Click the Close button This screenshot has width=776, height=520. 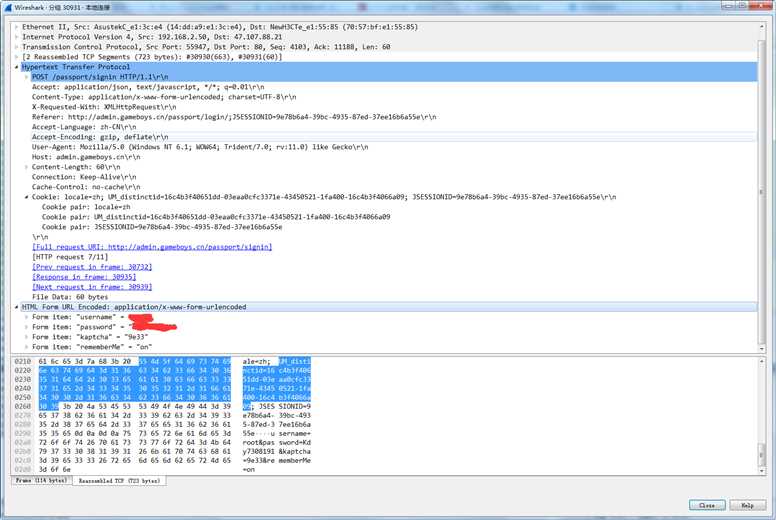click(707, 505)
